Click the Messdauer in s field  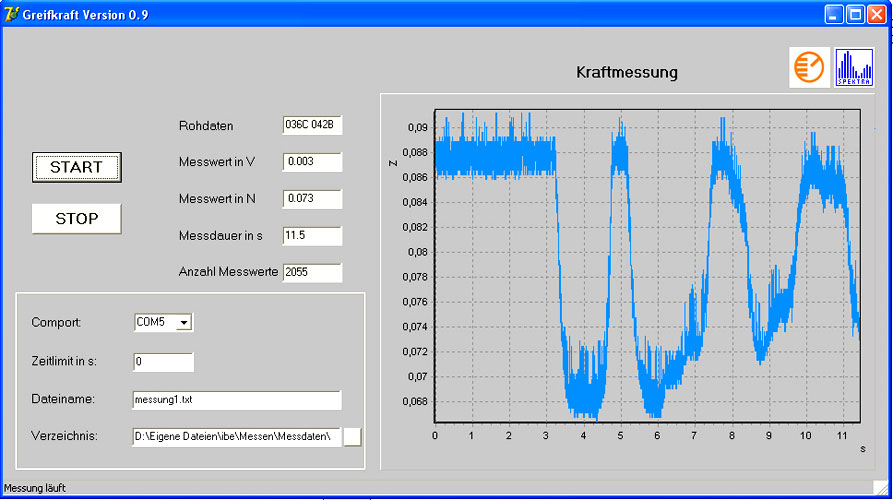[312, 235]
